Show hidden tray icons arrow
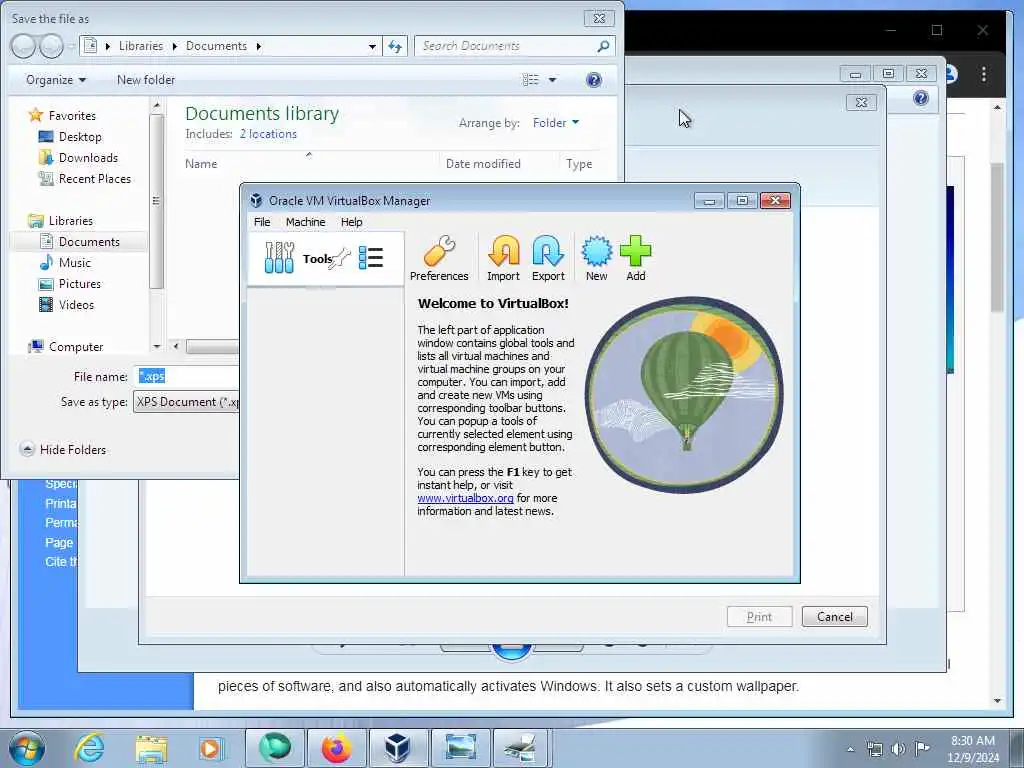The image size is (1024, 768). click(850, 749)
